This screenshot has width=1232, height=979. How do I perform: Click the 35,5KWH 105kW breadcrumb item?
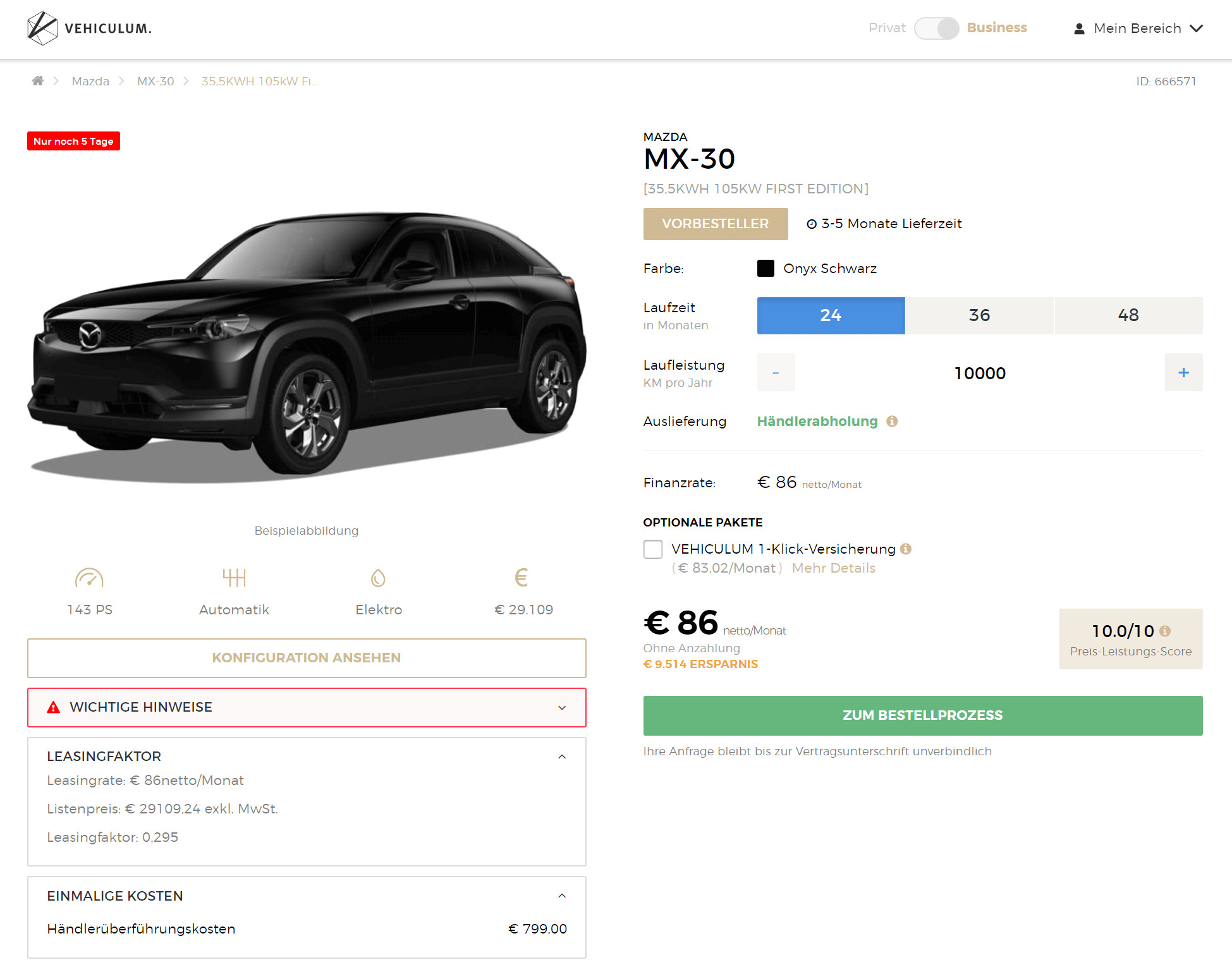point(259,81)
